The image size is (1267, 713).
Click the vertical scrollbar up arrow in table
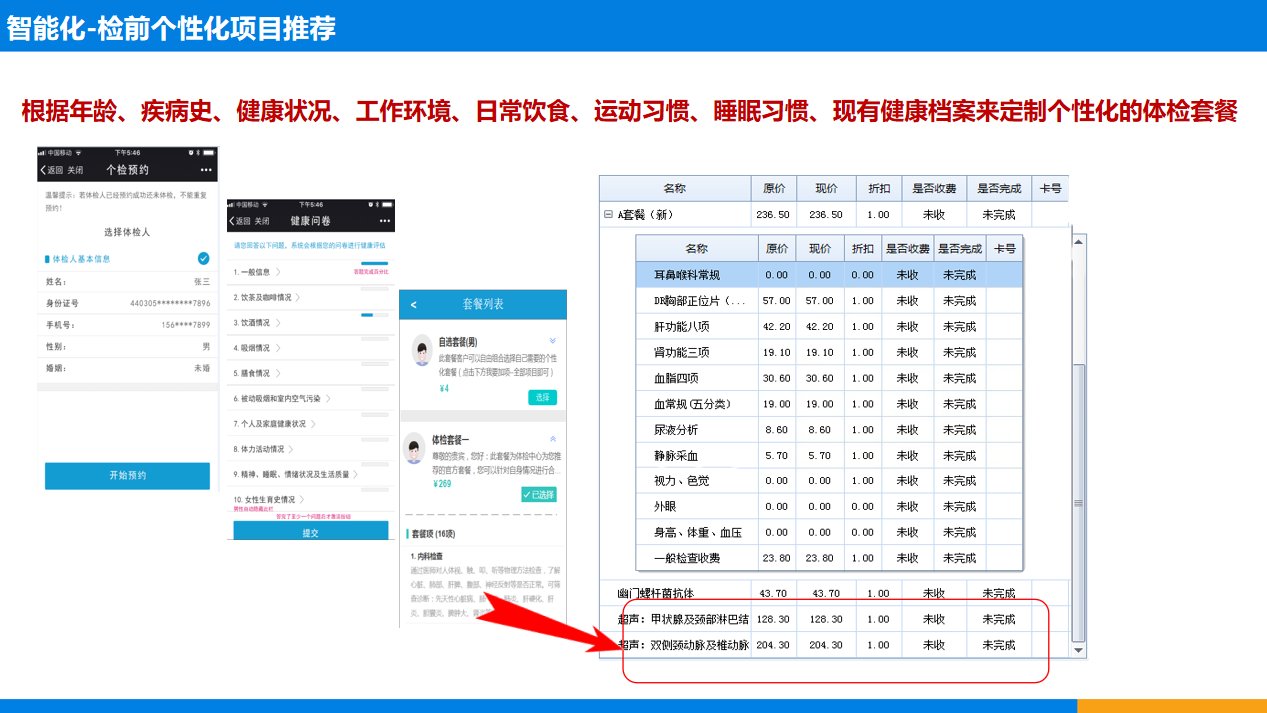[1078, 242]
